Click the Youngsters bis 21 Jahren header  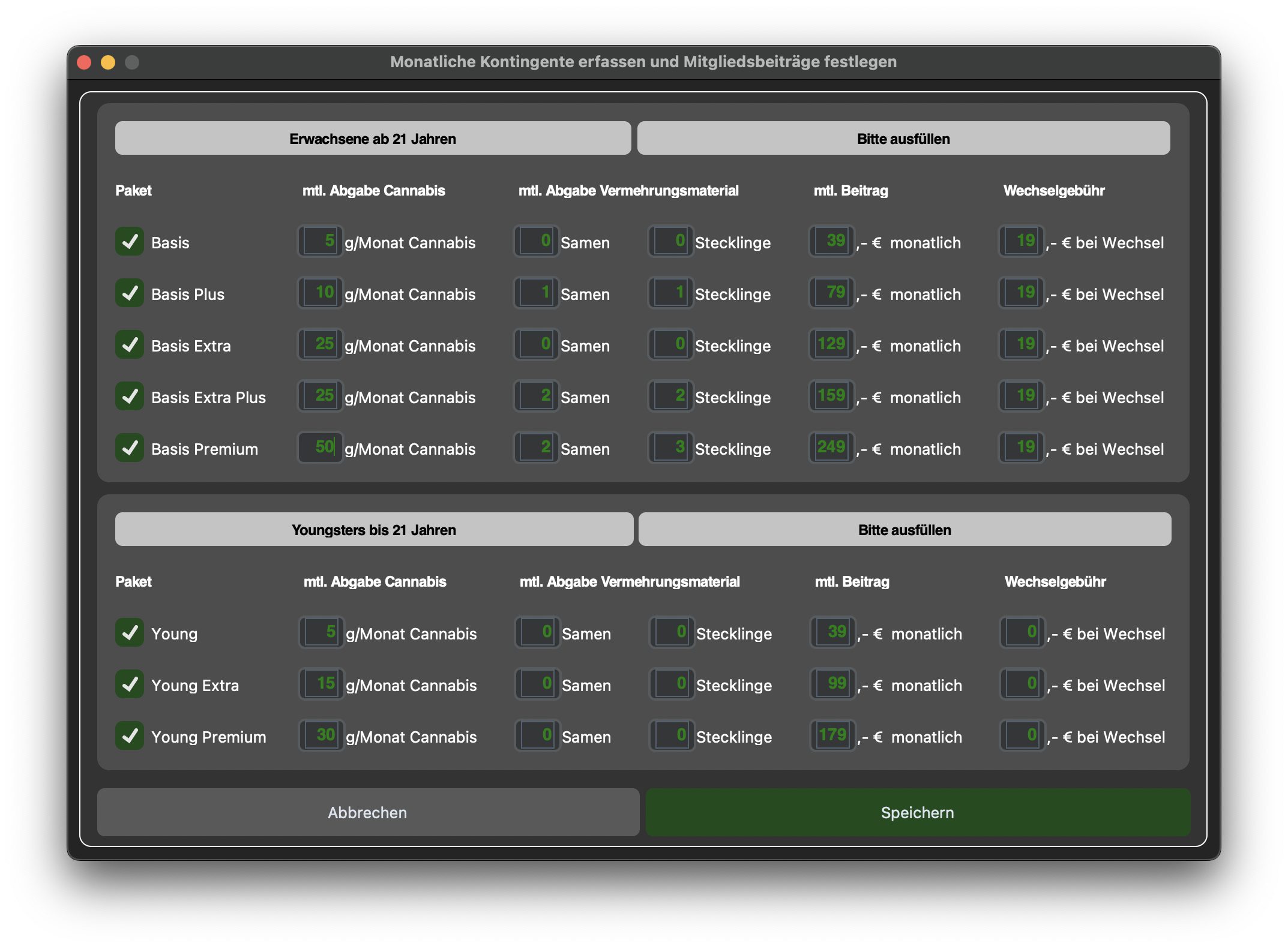(374, 530)
